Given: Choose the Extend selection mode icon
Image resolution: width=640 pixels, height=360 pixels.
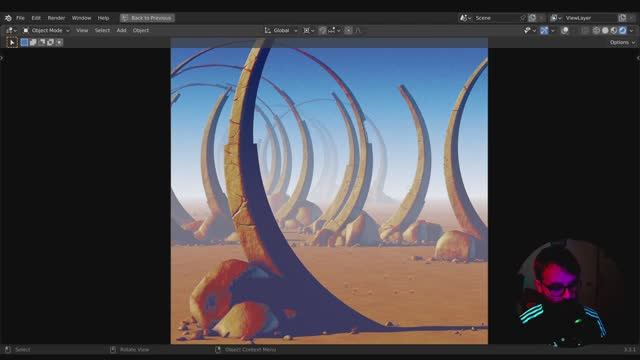Looking at the screenshot, I should [x=33, y=42].
